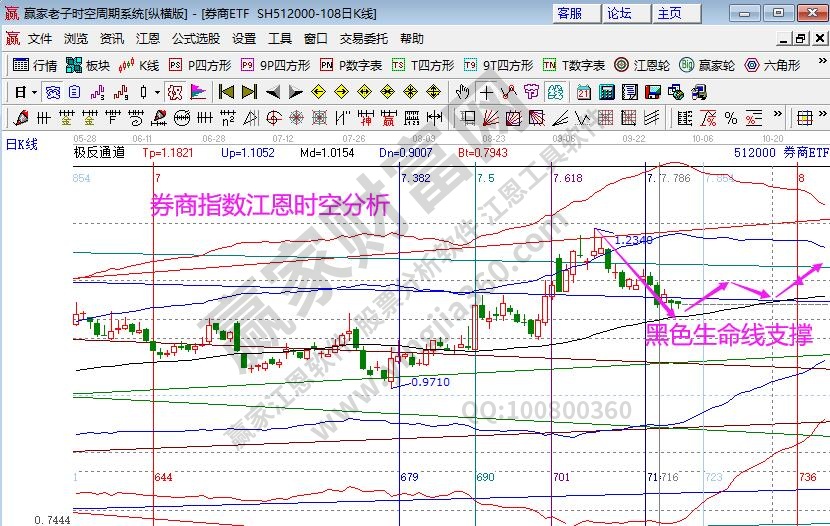Expand the 日 period dropdown arrow
Image resolution: width=830 pixels, height=526 pixels.
(34, 92)
